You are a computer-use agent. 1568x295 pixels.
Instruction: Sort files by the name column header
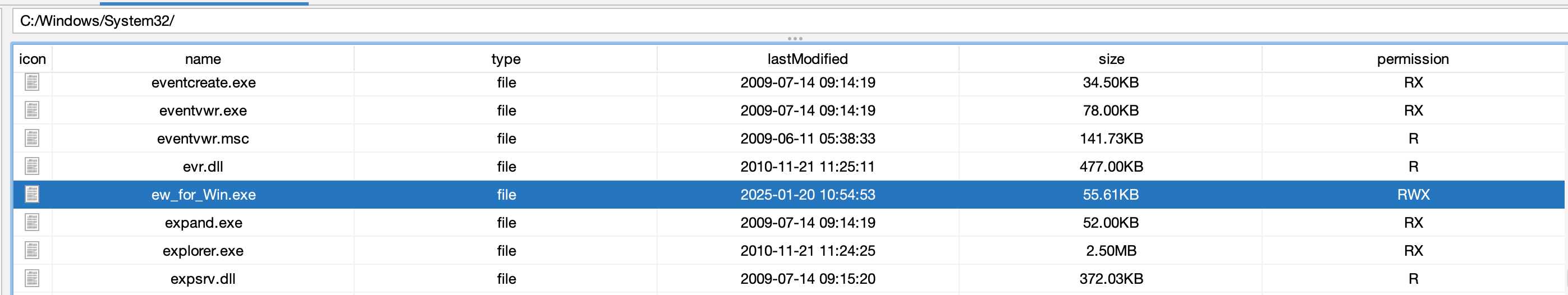203,59
